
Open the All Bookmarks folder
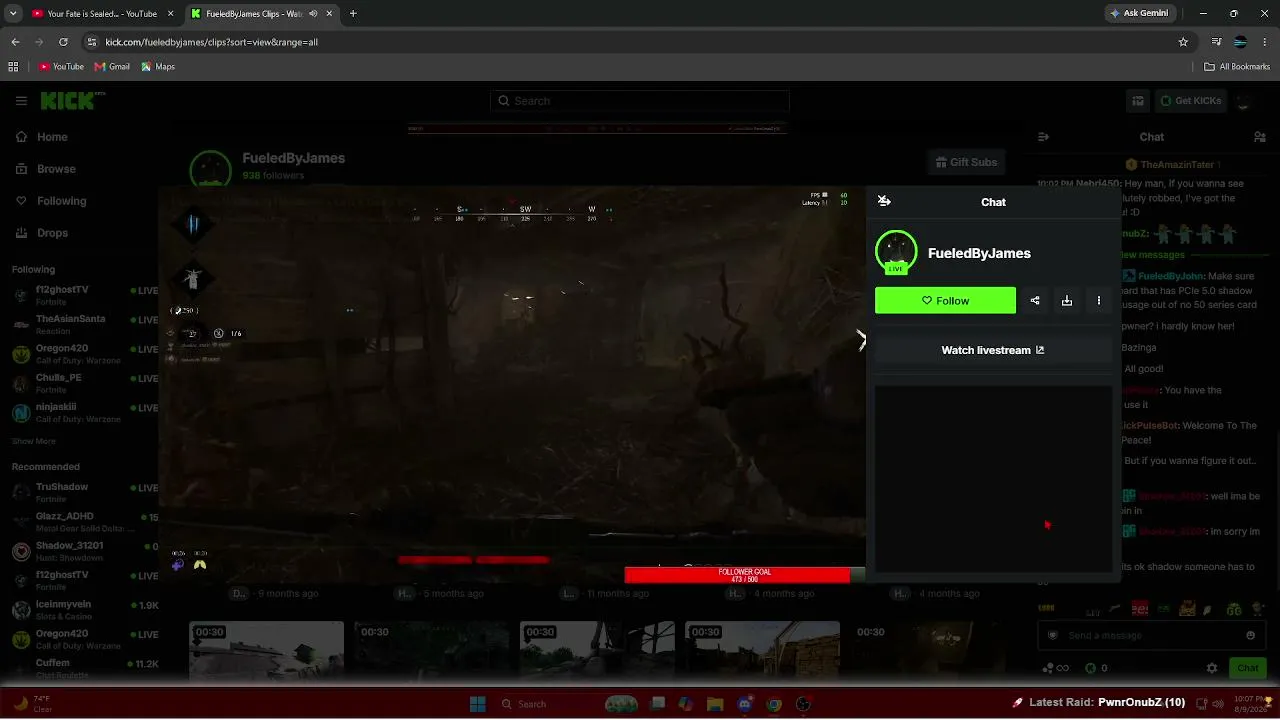coord(1237,67)
